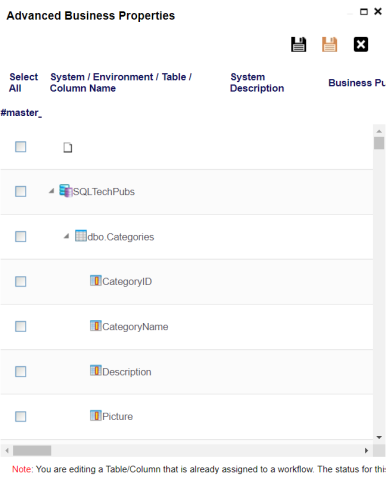Click the SQLTechPubs database icon
The image size is (386, 483).
tap(66, 191)
